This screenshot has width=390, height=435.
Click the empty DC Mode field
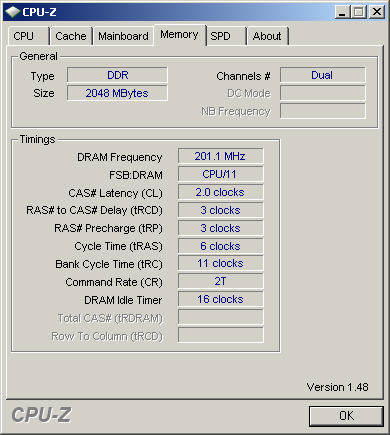tap(323, 93)
